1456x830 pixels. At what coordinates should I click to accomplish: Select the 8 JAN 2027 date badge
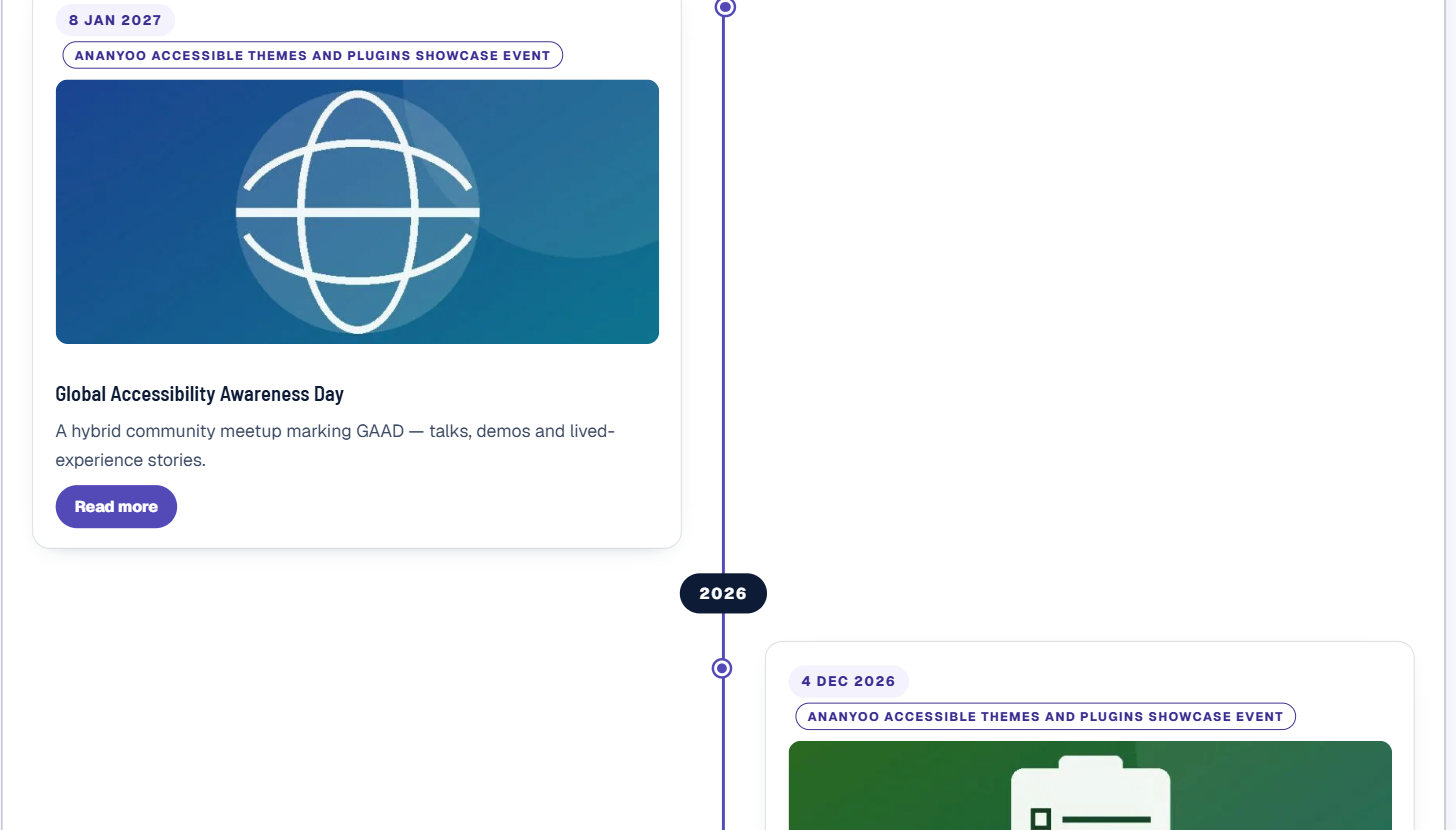[x=115, y=20]
